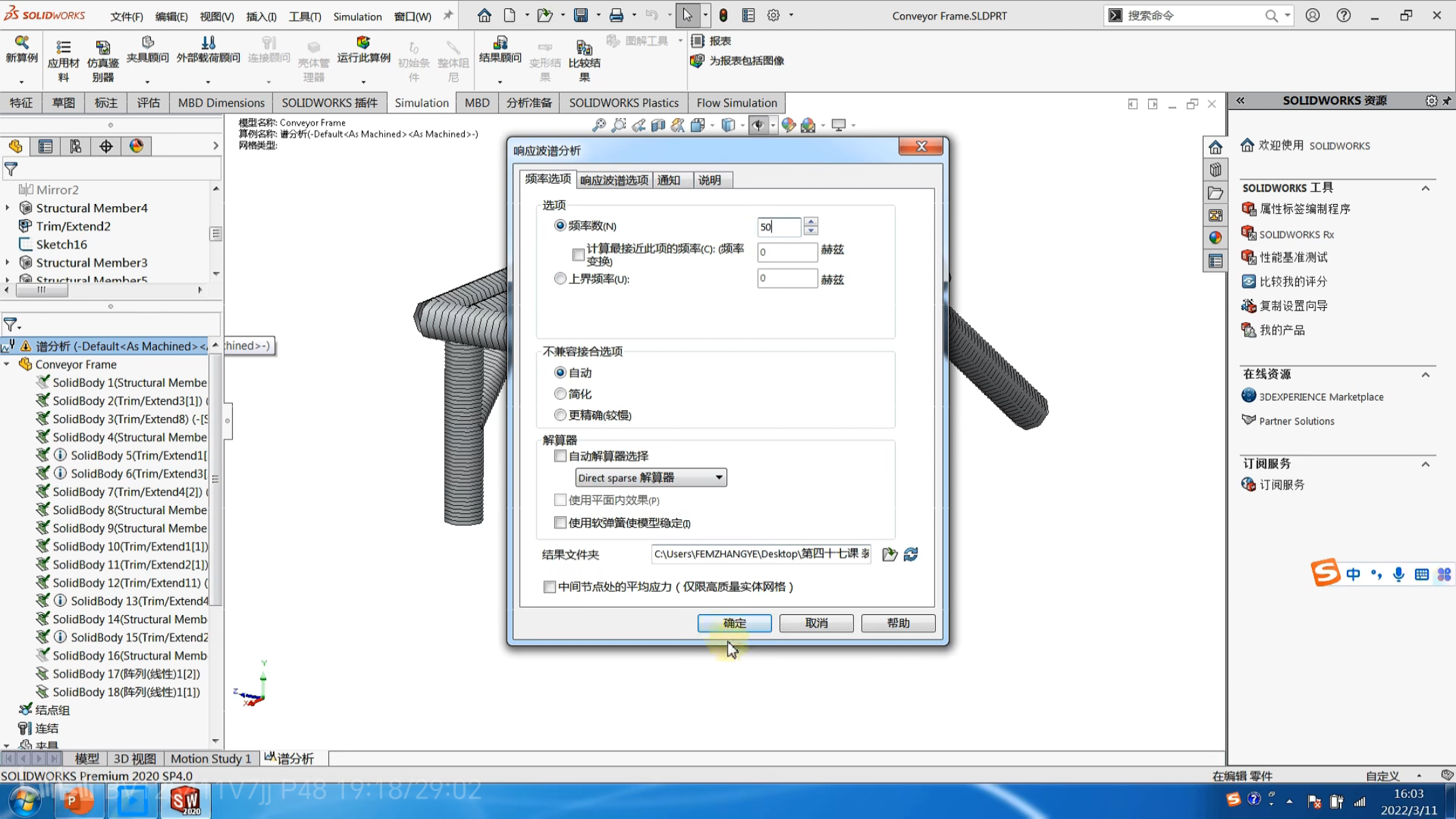1456x819 pixels.
Task: Click the 结果文件夹 path field
Action: pyautogui.click(x=761, y=554)
